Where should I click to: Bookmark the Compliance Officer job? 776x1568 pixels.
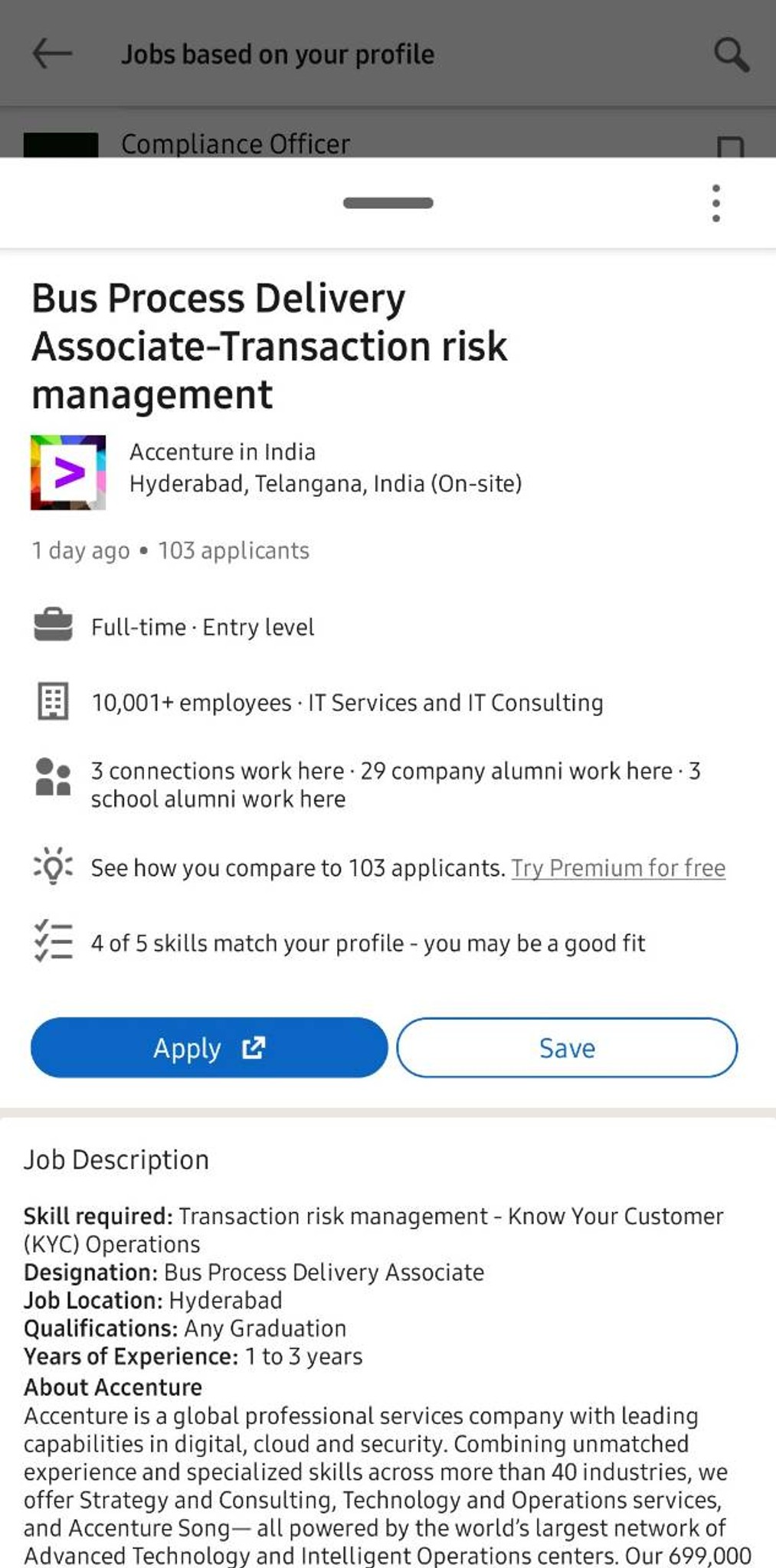[730, 145]
